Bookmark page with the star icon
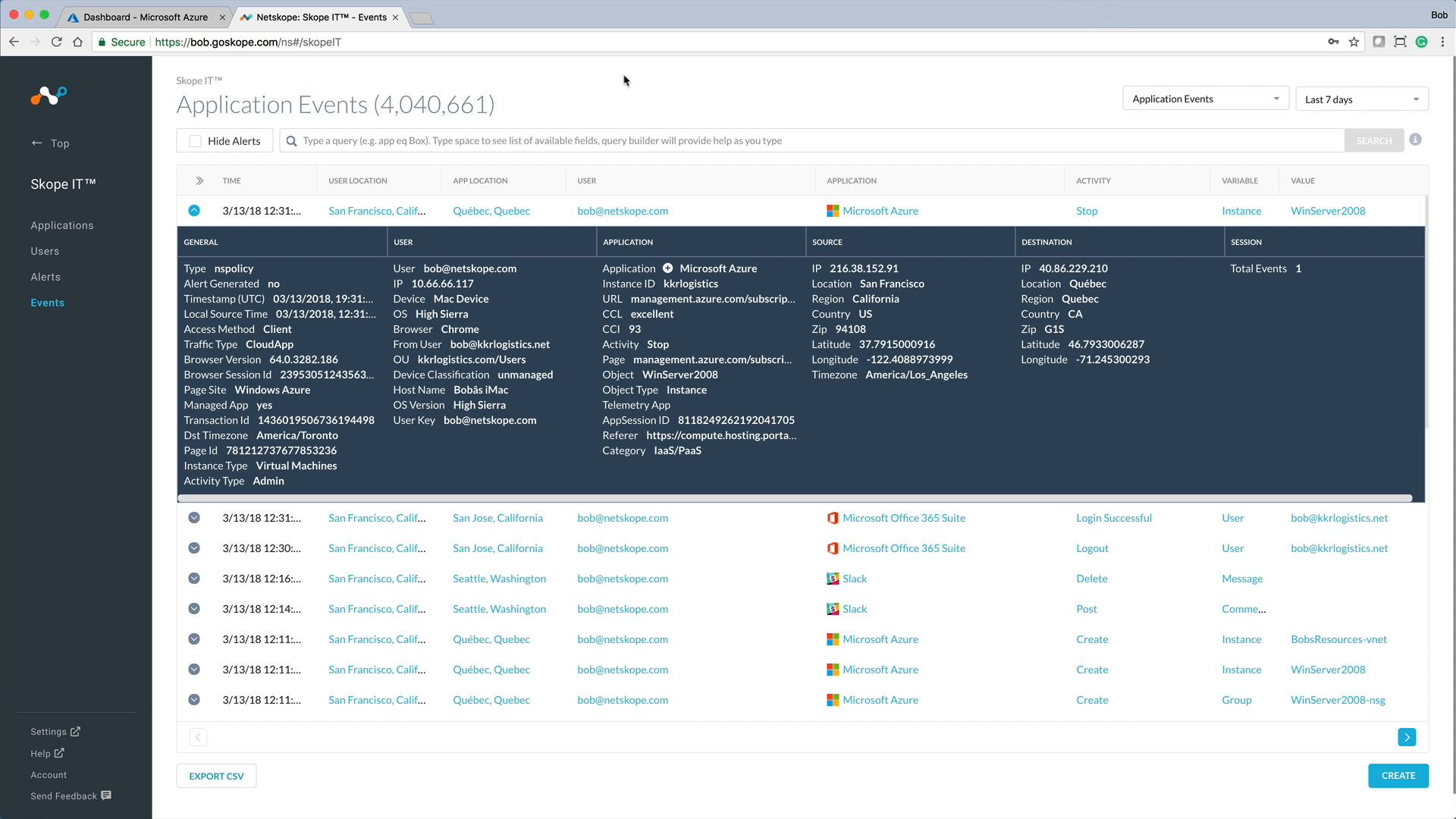Viewport: 1456px width, 819px height. pos(1354,42)
